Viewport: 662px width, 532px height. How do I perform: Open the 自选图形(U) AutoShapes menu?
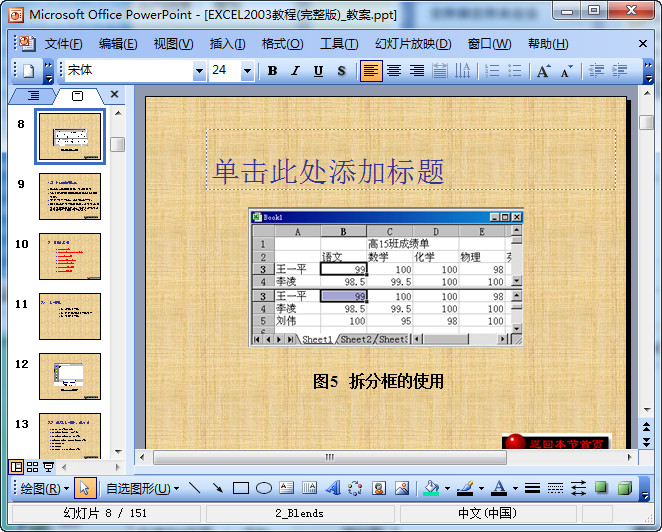142,489
